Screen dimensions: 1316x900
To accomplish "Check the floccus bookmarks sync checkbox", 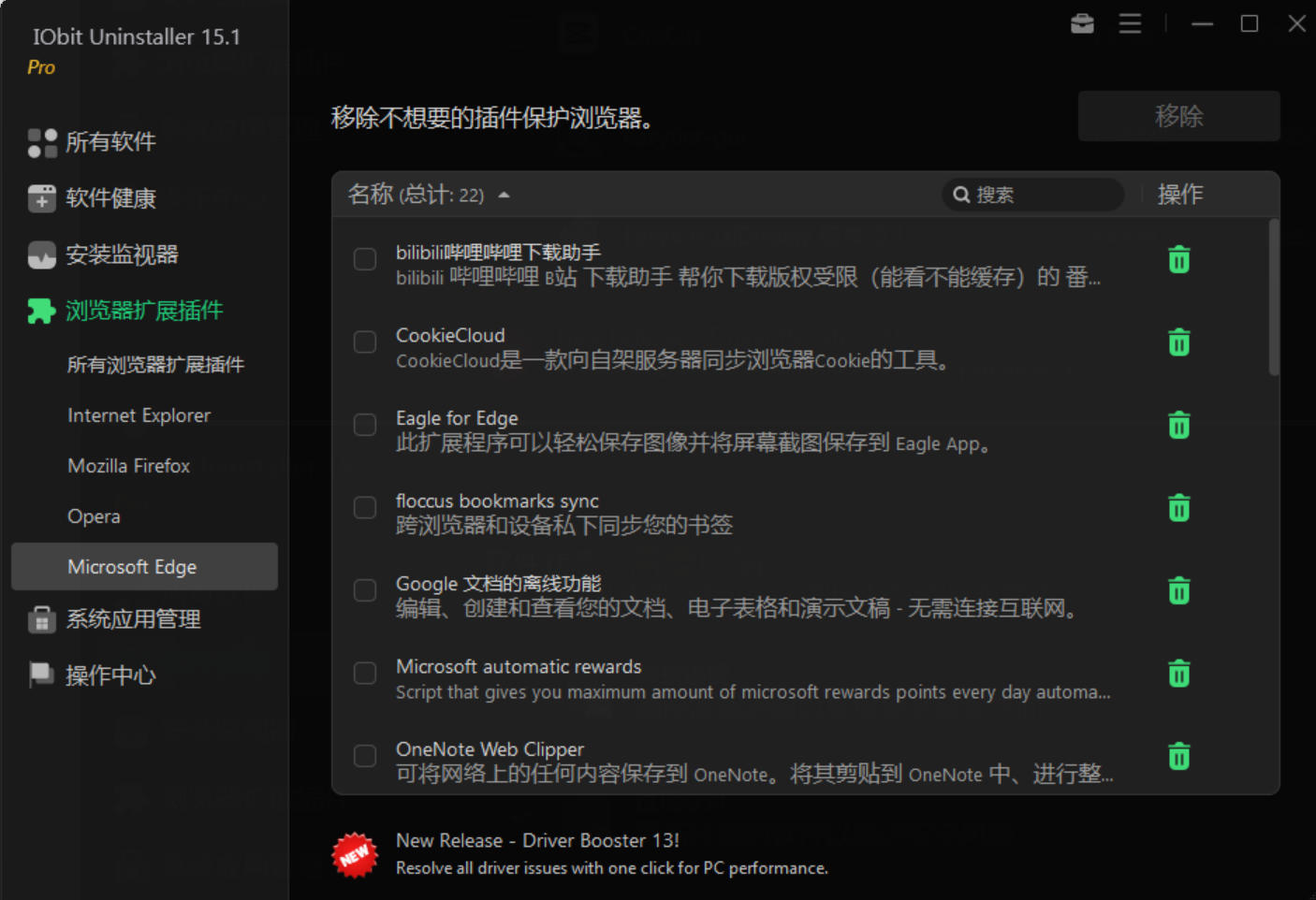I will point(365,508).
